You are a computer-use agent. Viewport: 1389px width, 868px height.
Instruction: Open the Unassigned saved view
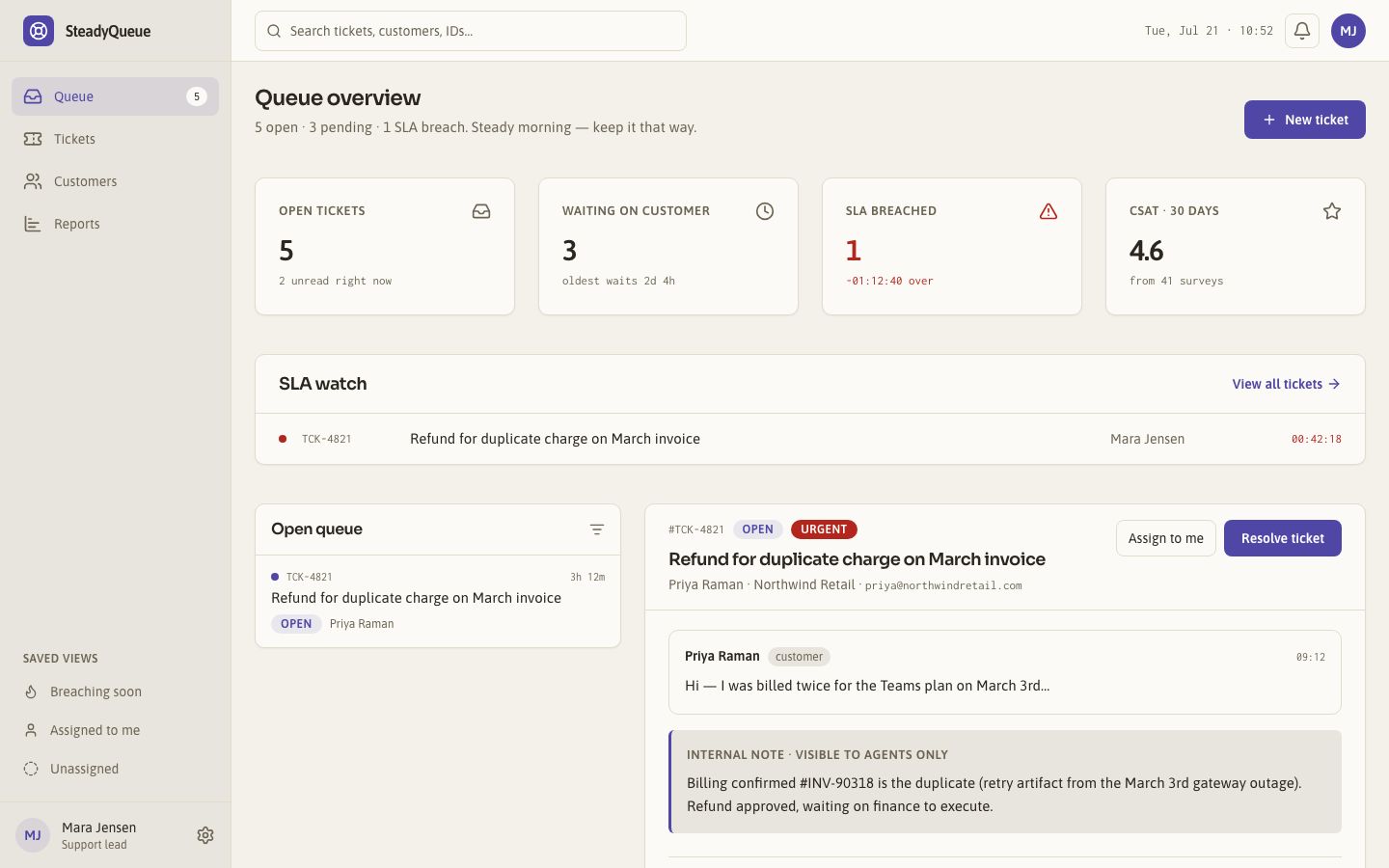point(115,769)
